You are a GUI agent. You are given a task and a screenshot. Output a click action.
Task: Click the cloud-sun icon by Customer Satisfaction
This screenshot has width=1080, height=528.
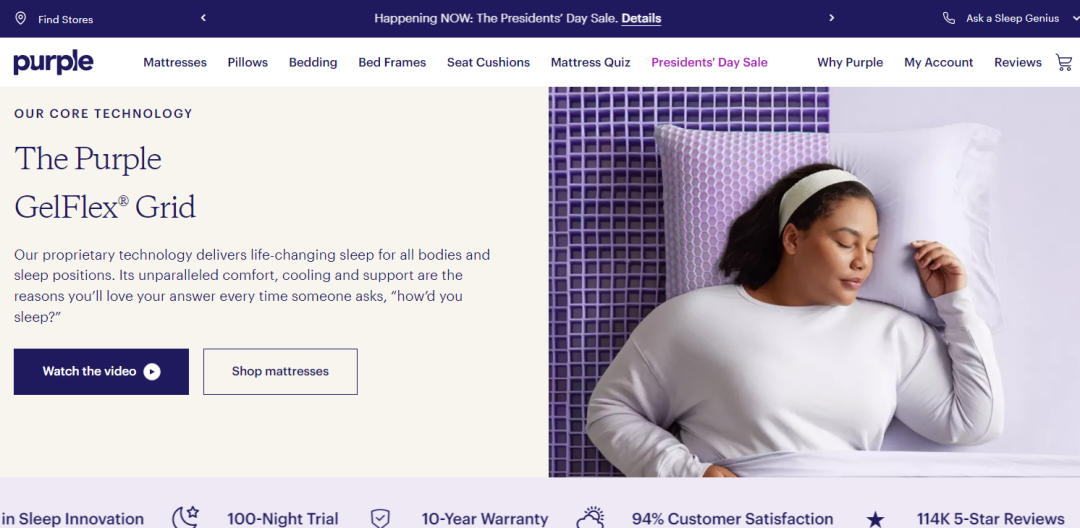click(x=590, y=518)
